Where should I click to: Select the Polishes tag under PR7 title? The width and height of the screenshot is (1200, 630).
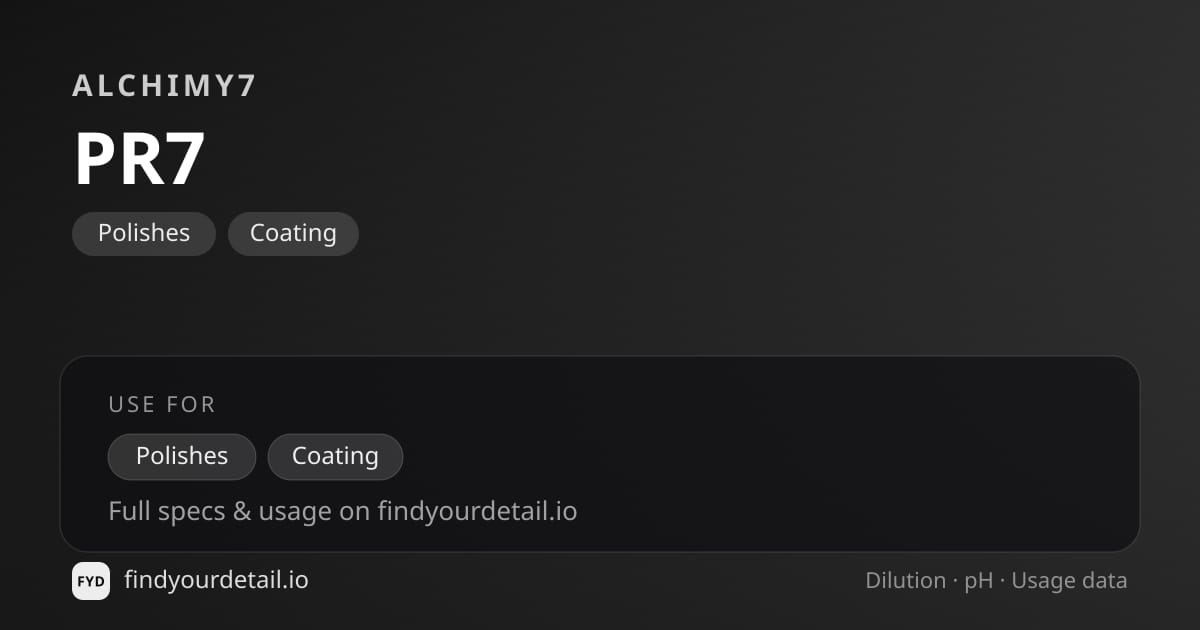[x=144, y=233]
